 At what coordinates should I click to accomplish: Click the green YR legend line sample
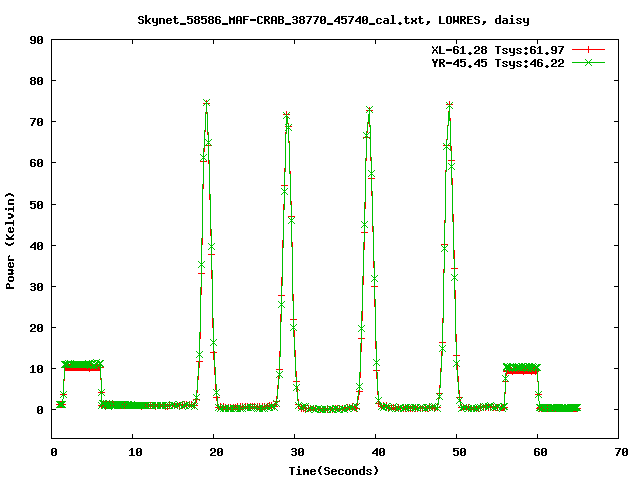click(x=588, y=62)
